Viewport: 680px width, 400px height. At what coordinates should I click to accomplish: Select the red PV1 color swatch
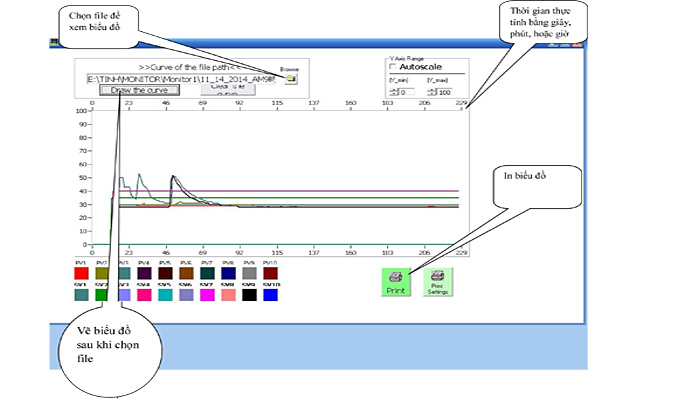(82, 273)
